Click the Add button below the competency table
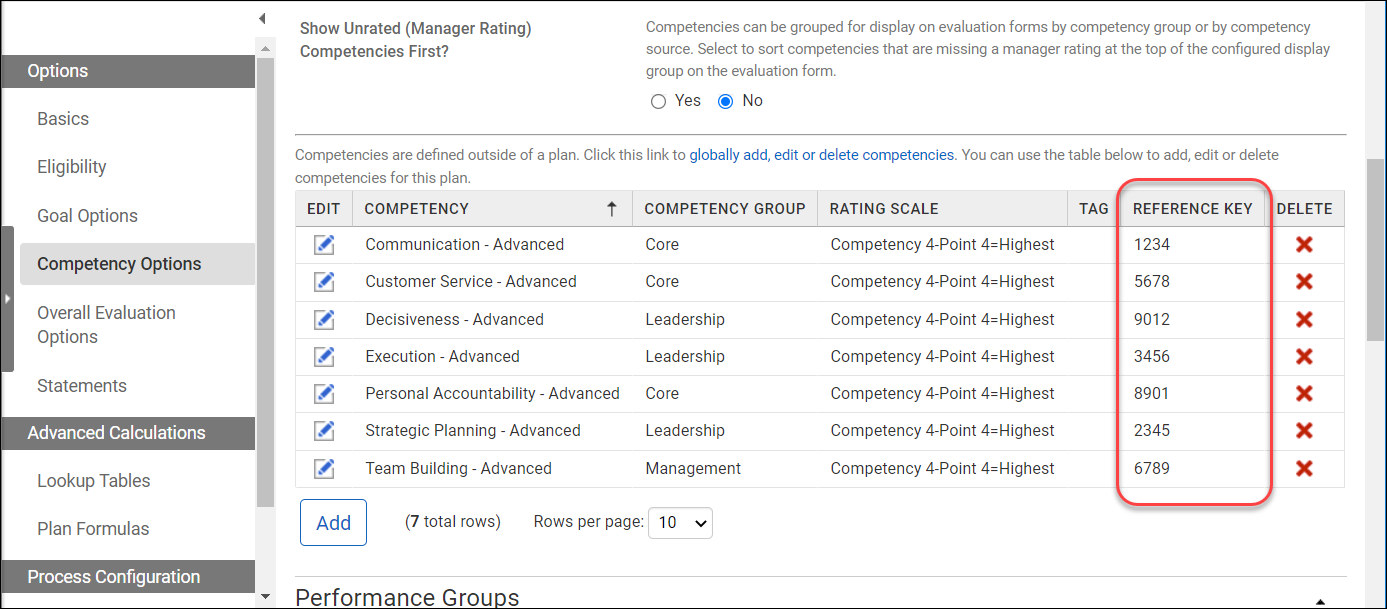This screenshot has height=609, width=1387. tap(333, 522)
